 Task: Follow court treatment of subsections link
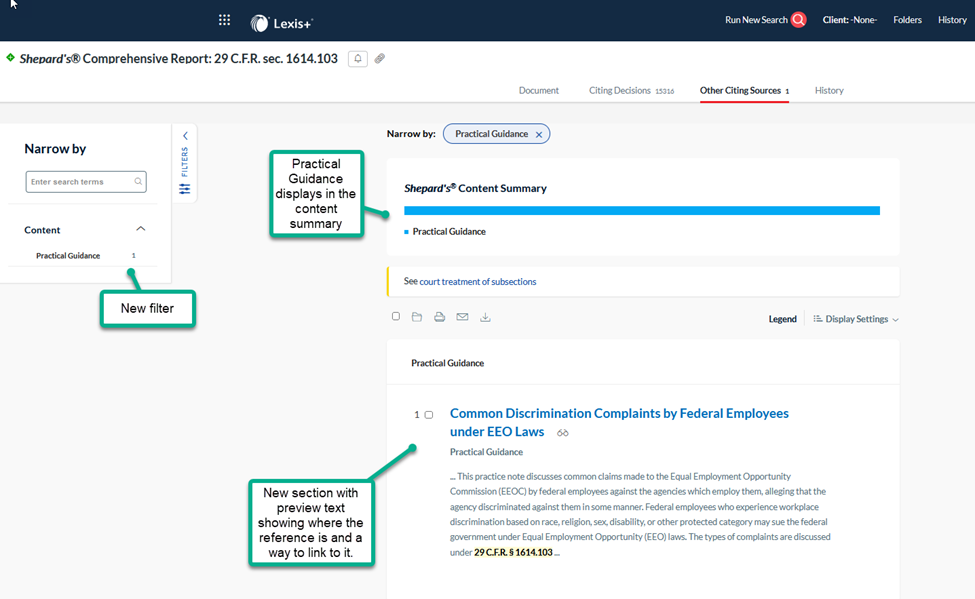tap(478, 282)
